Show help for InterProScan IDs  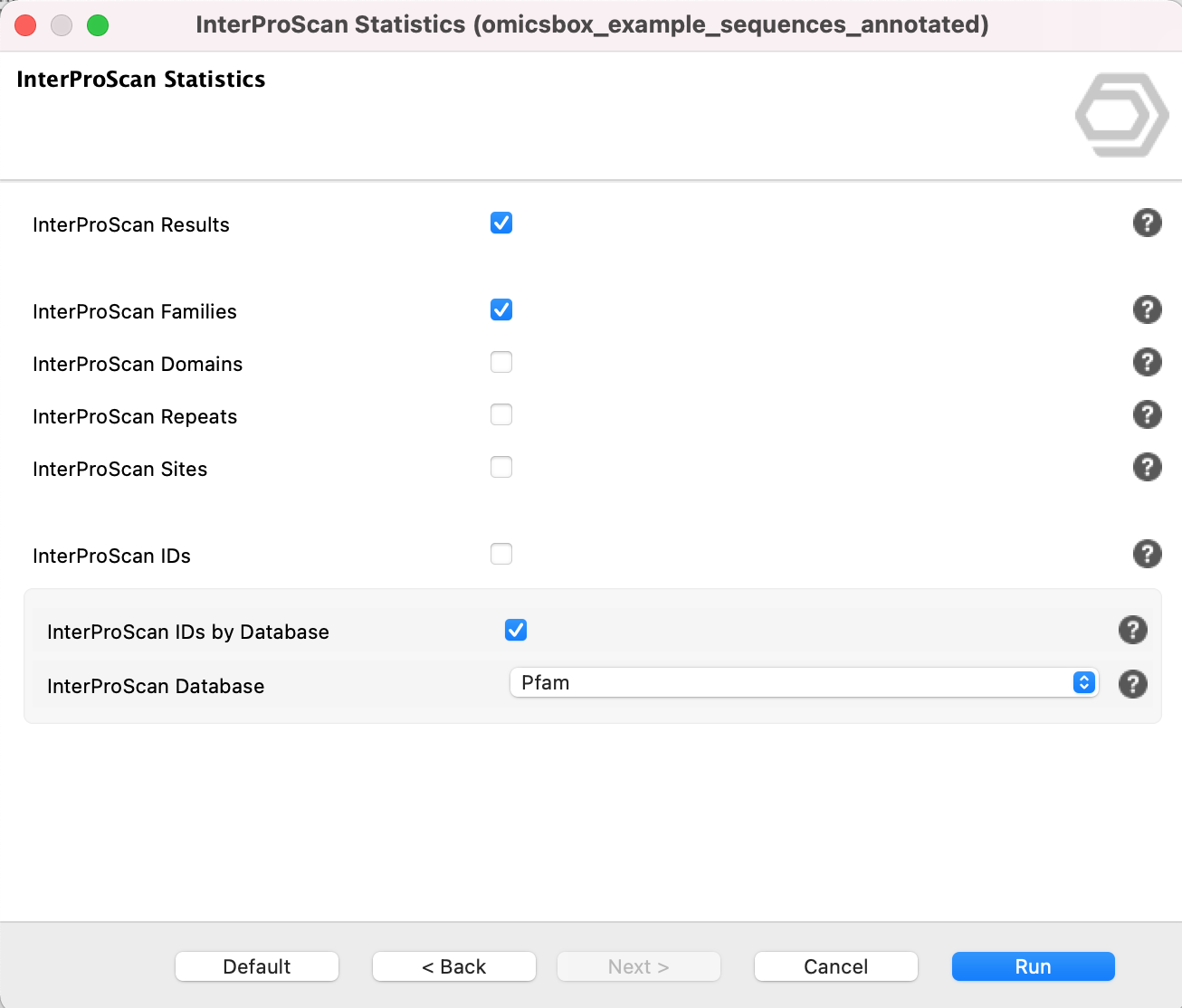[x=1147, y=554]
